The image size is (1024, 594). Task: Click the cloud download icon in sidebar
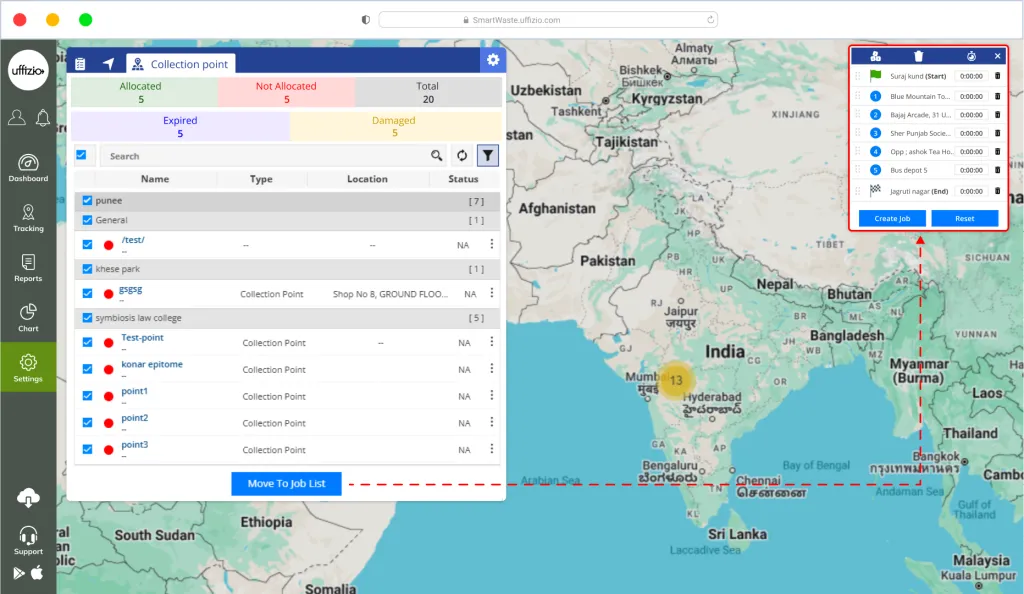tap(28, 498)
